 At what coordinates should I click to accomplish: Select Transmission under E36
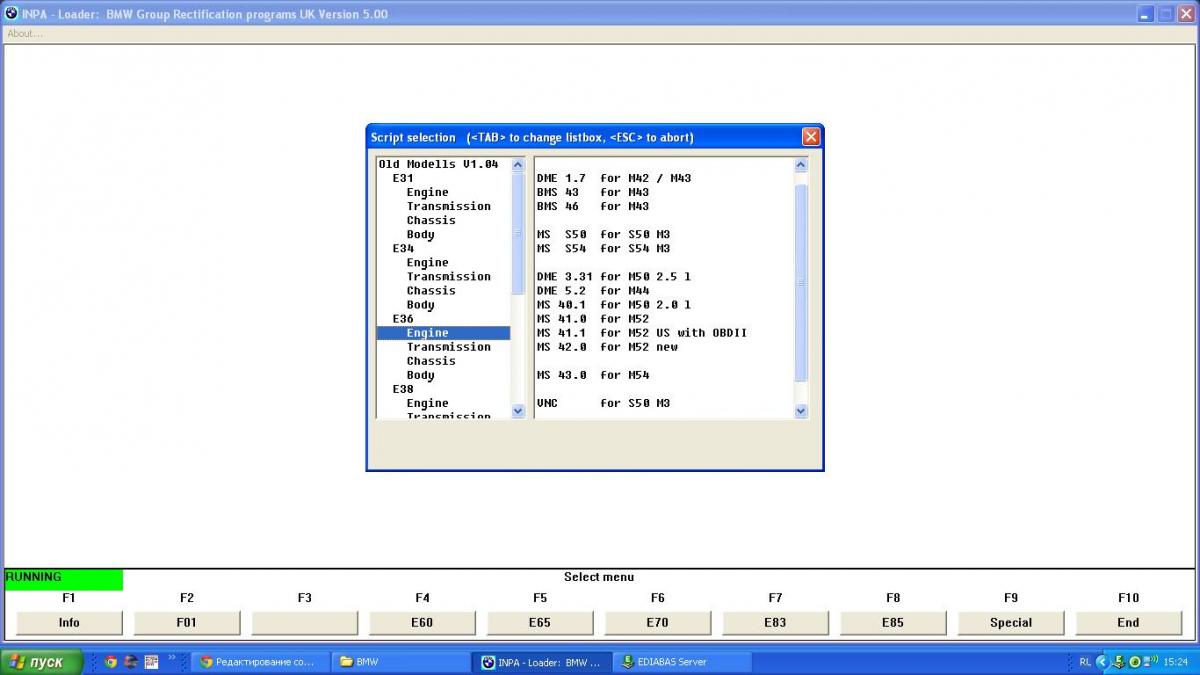pos(449,347)
